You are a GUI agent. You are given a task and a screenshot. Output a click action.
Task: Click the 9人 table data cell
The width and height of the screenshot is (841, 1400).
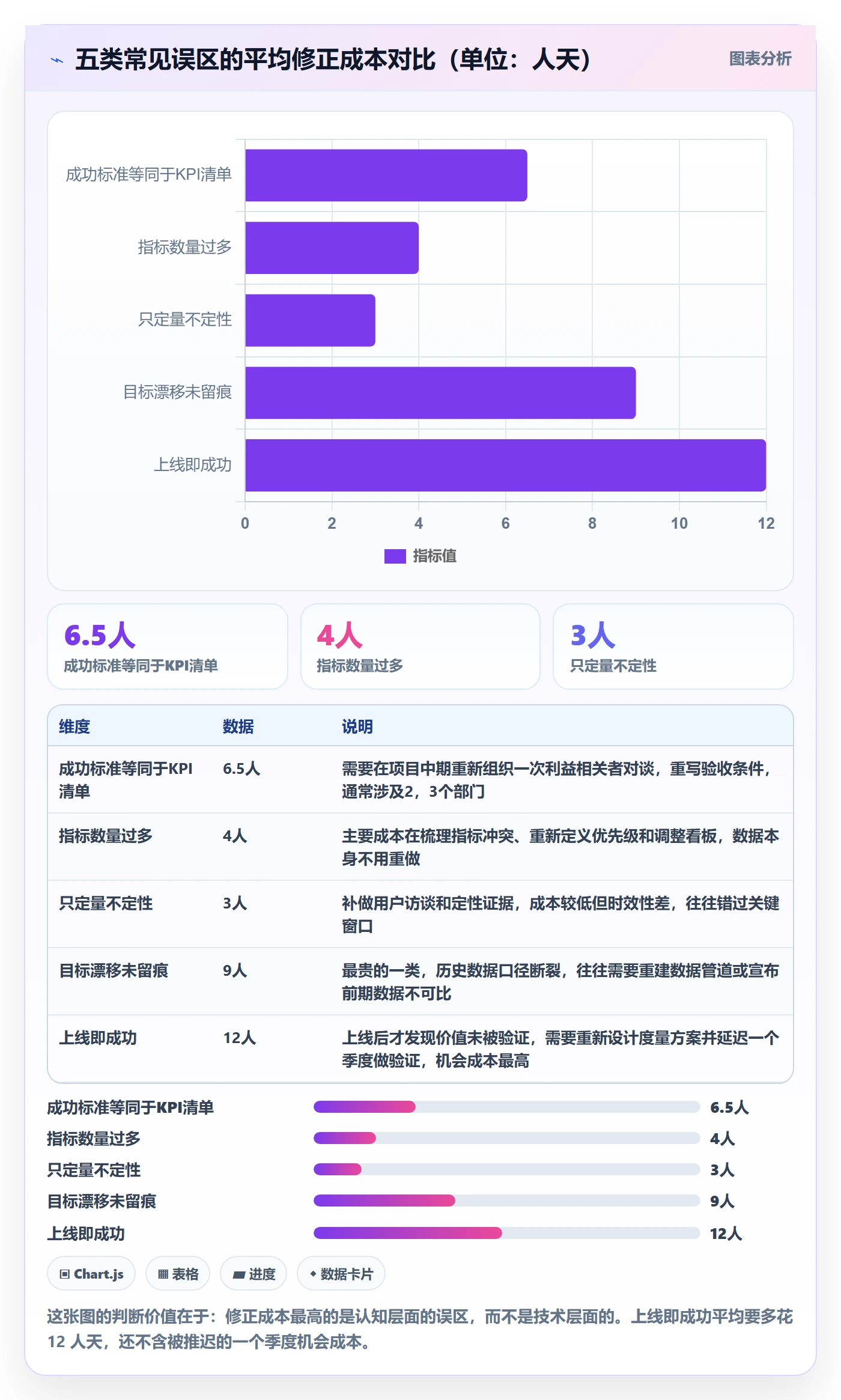click(x=235, y=970)
